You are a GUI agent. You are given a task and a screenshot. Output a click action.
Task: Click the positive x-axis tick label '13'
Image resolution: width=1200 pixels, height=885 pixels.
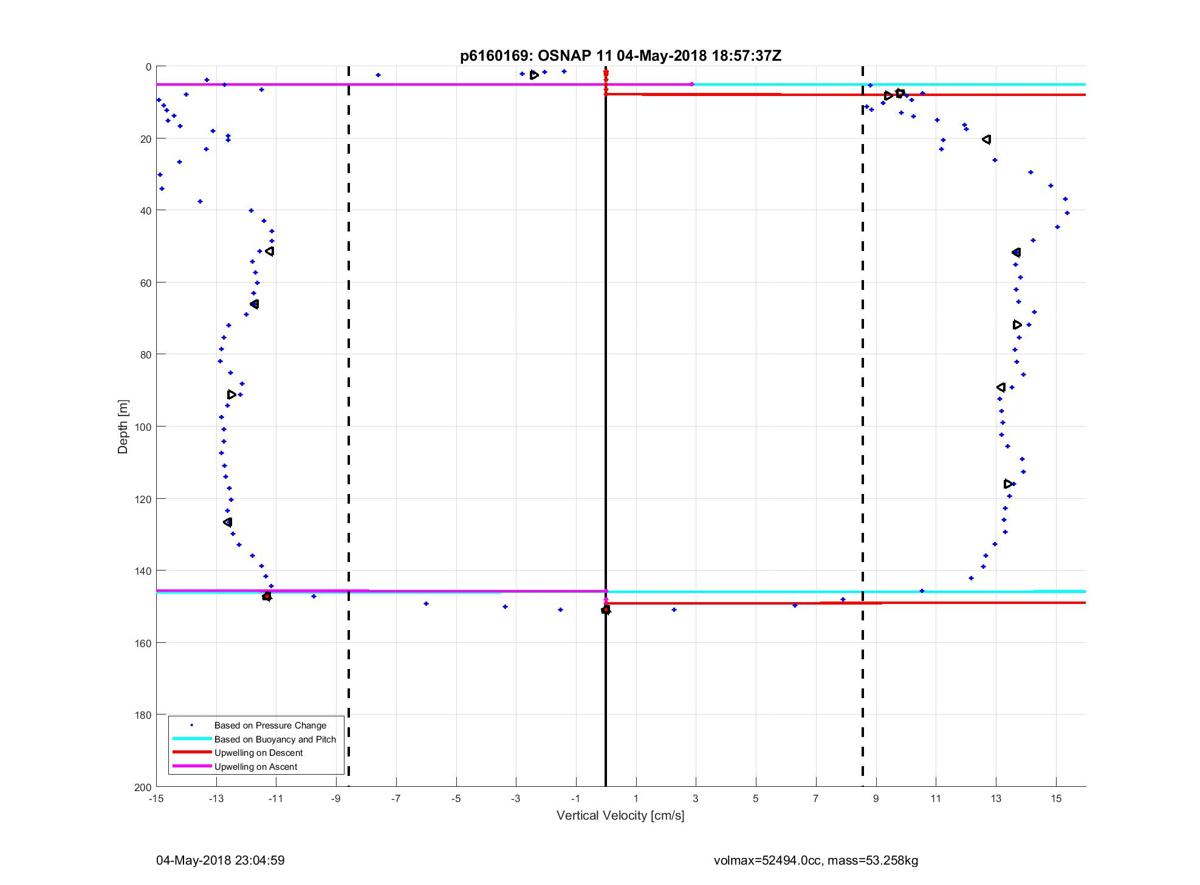996,799
